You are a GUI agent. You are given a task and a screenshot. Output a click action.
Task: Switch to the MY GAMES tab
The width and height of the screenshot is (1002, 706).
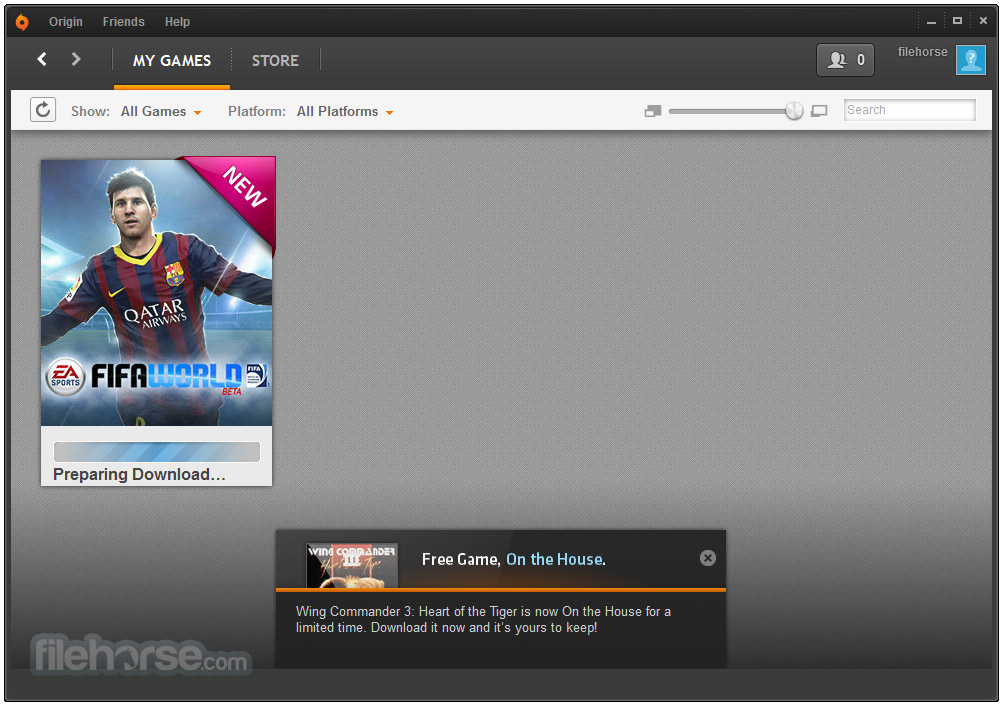coord(172,61)
